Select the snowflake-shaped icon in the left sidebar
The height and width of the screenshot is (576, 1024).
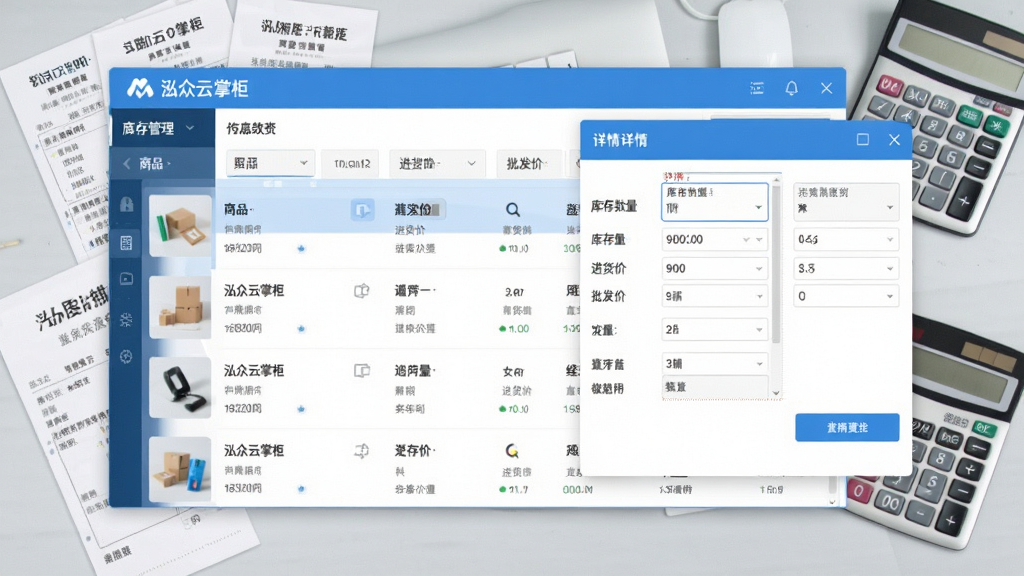[x=127, y=319]
